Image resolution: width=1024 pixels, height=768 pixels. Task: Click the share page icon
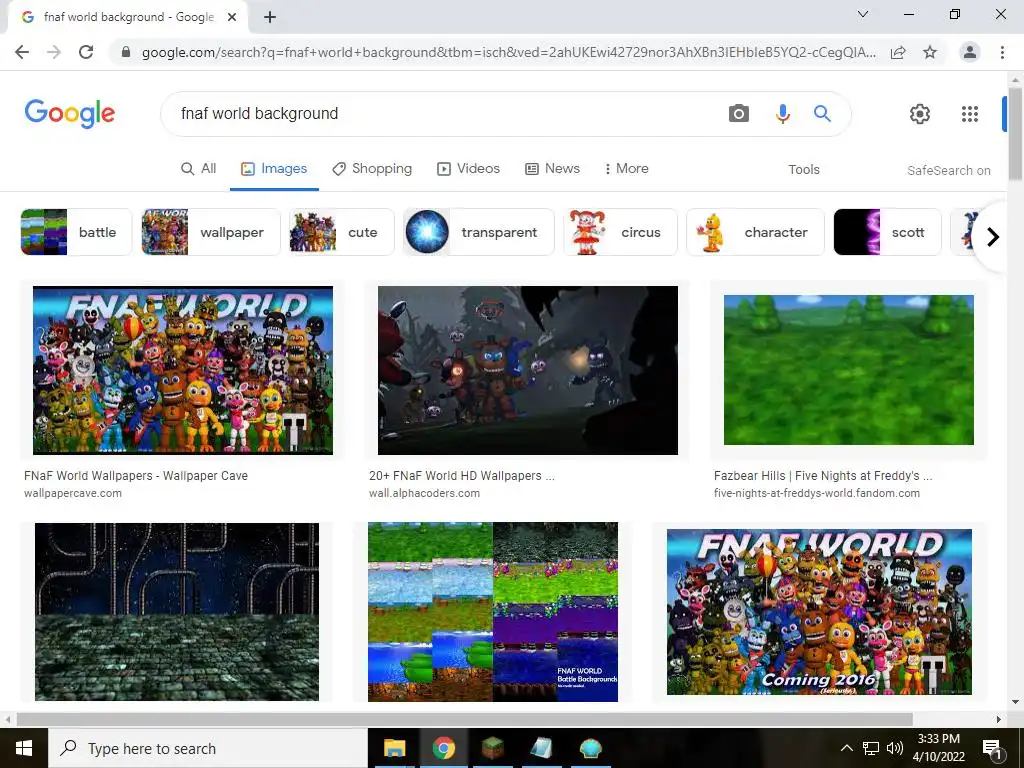point(898,52)
